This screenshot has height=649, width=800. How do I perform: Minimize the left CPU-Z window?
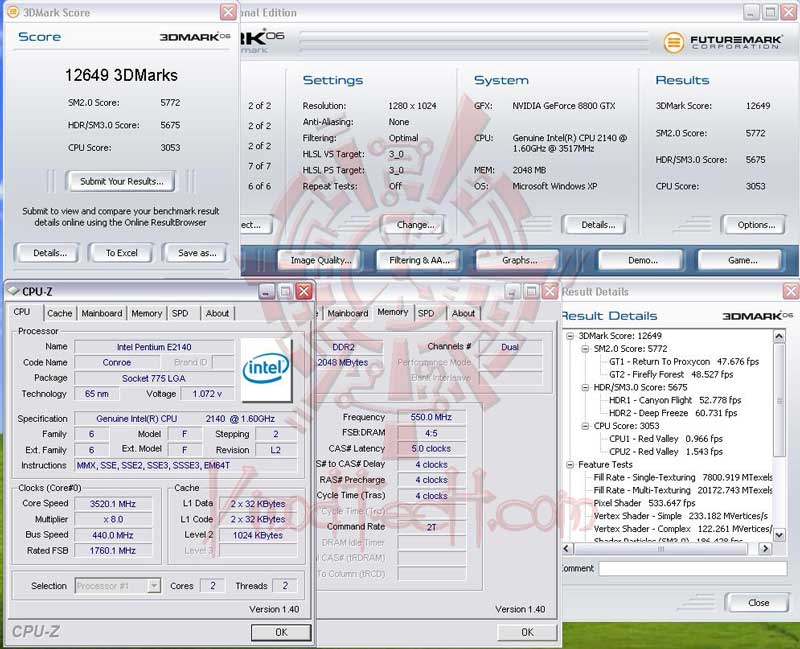click(x=266, y=291)
